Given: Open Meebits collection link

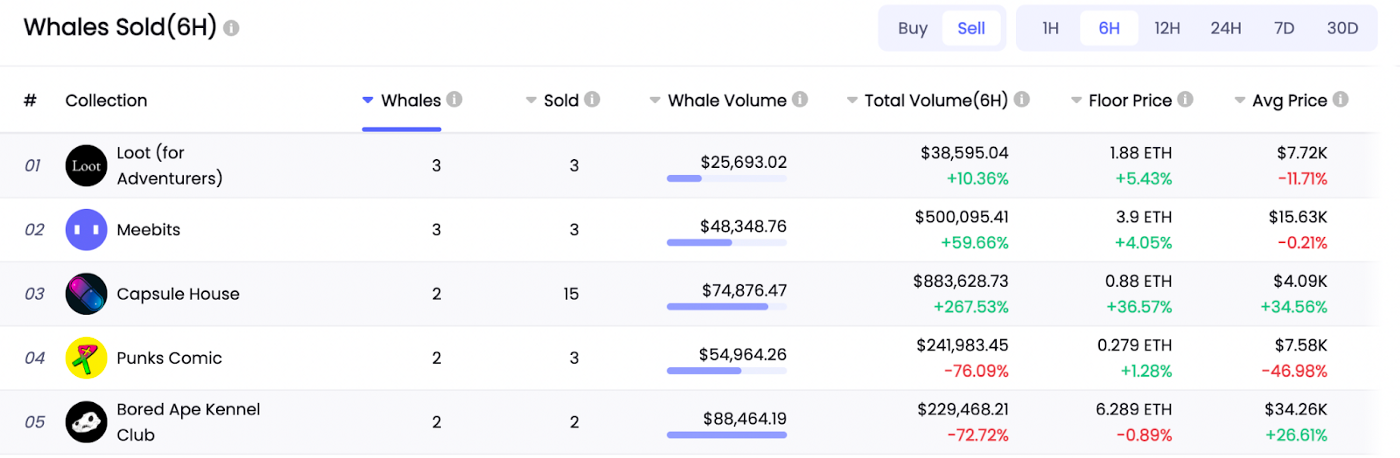Looking at the screenshot, I should [149, 230].
